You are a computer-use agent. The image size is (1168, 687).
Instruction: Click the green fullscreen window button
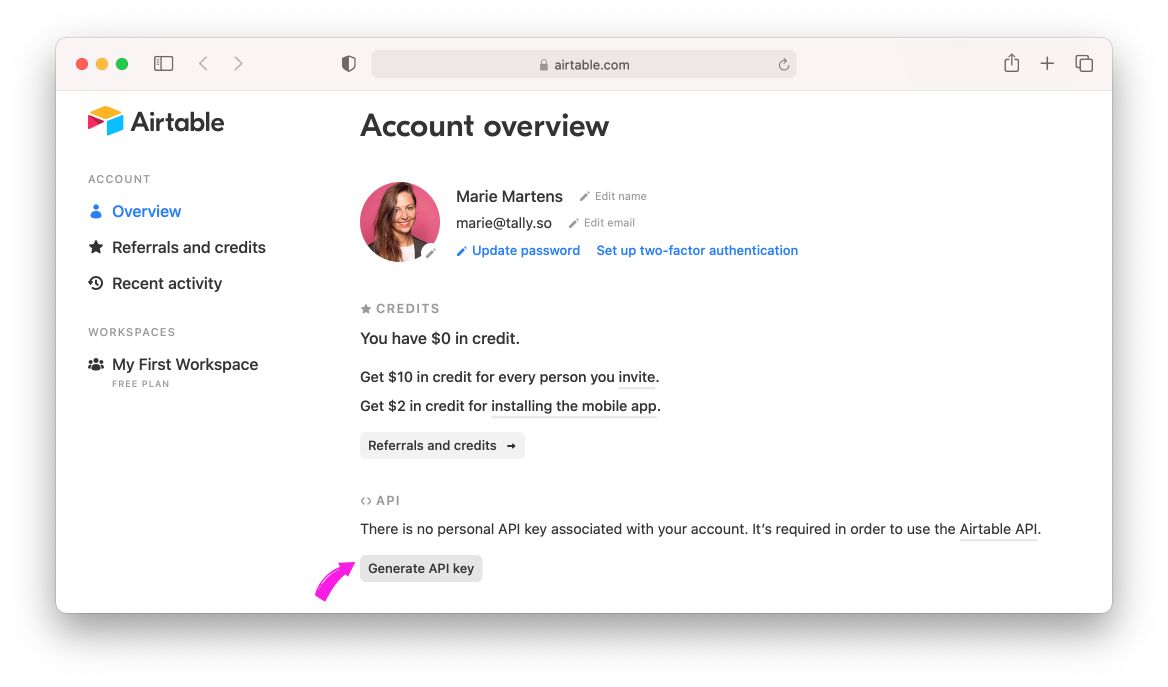122,64
